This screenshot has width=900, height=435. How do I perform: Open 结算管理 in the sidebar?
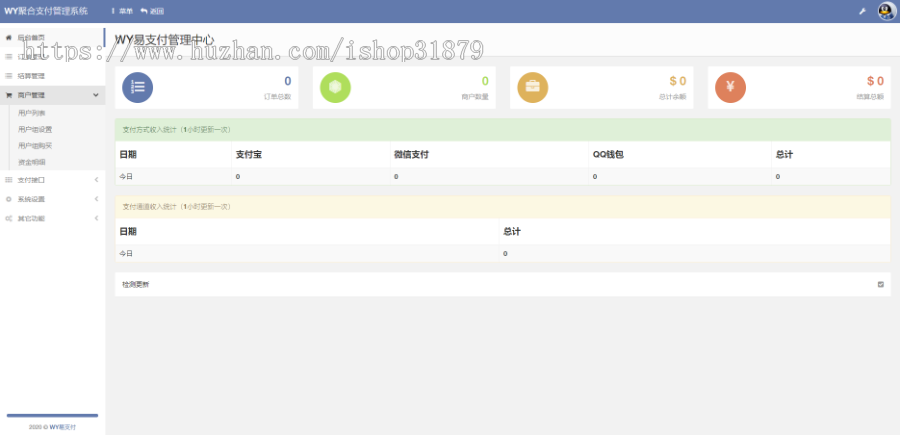coord(31,75)
